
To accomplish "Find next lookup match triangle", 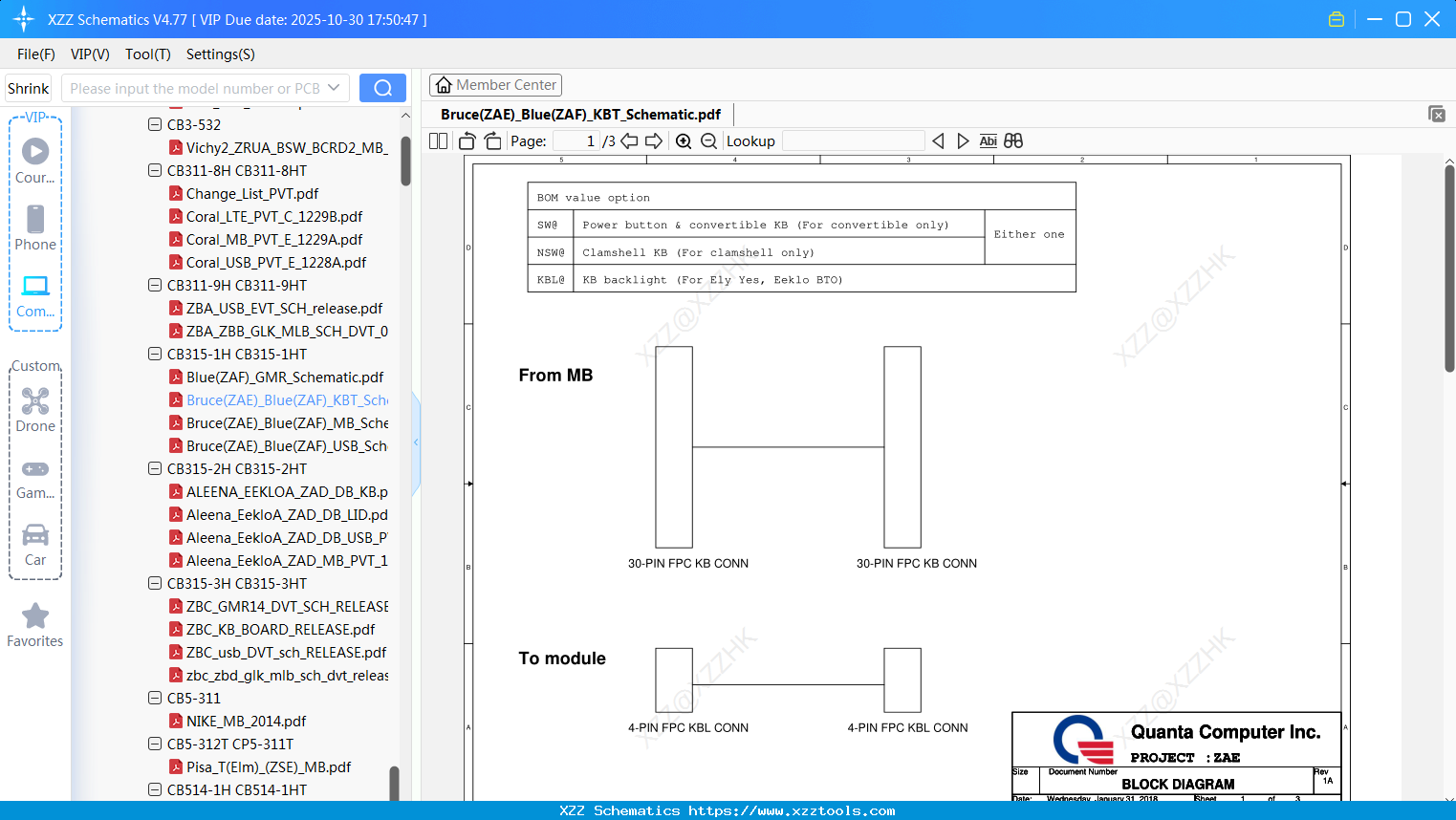I will [963, 141].
